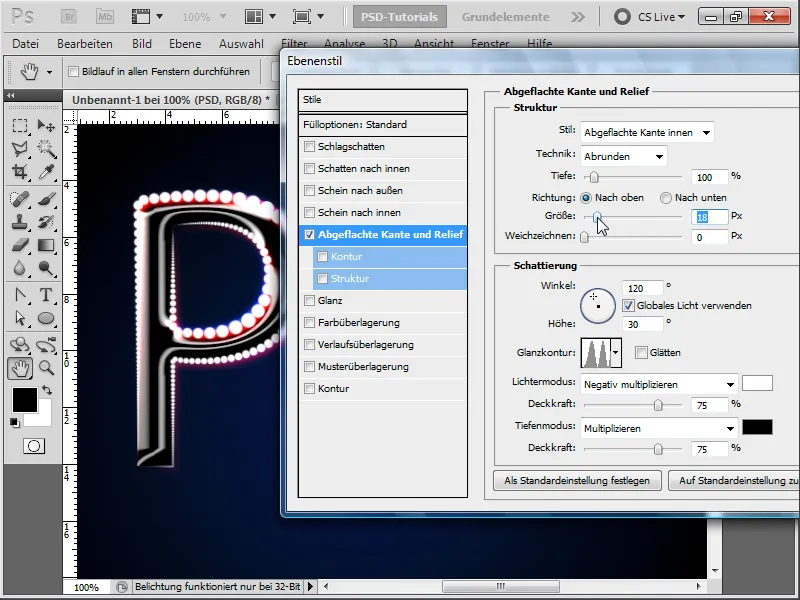Viewport: 800px width, 600px height.
Task: Open the Glanzkontur picker arrow
Action: point(616,353)
